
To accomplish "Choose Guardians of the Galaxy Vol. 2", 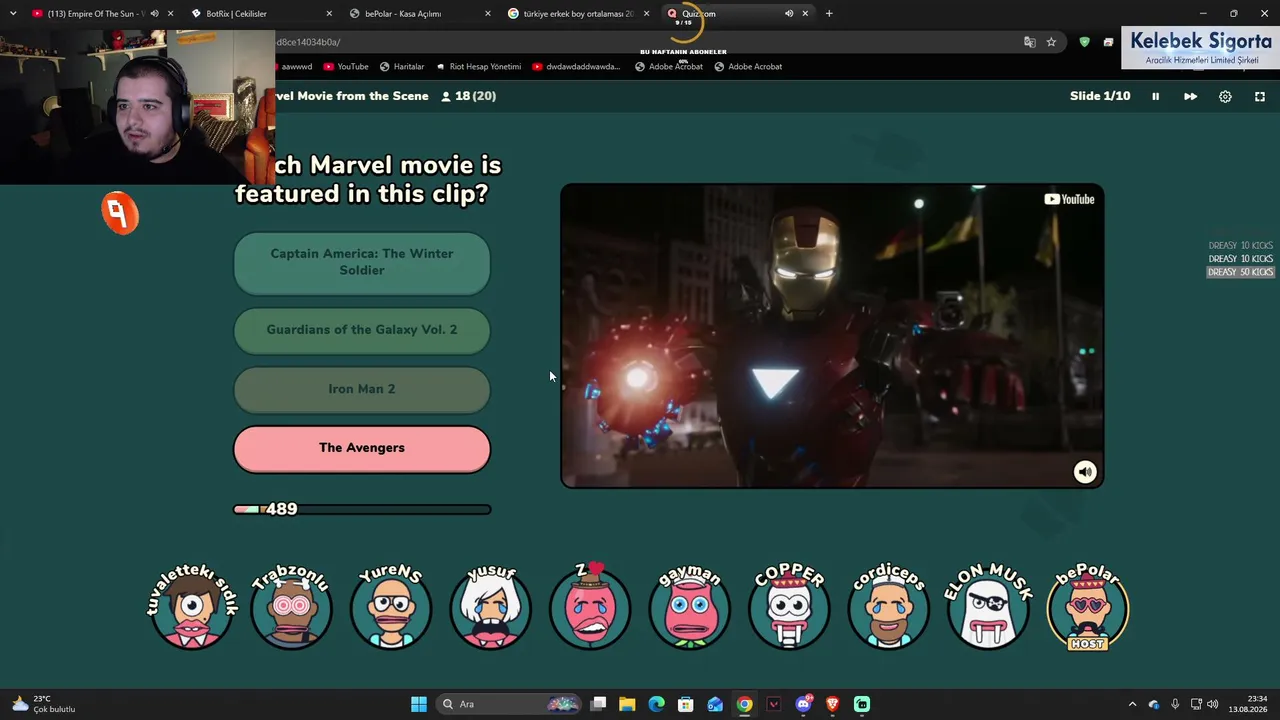I will (362, 330).
